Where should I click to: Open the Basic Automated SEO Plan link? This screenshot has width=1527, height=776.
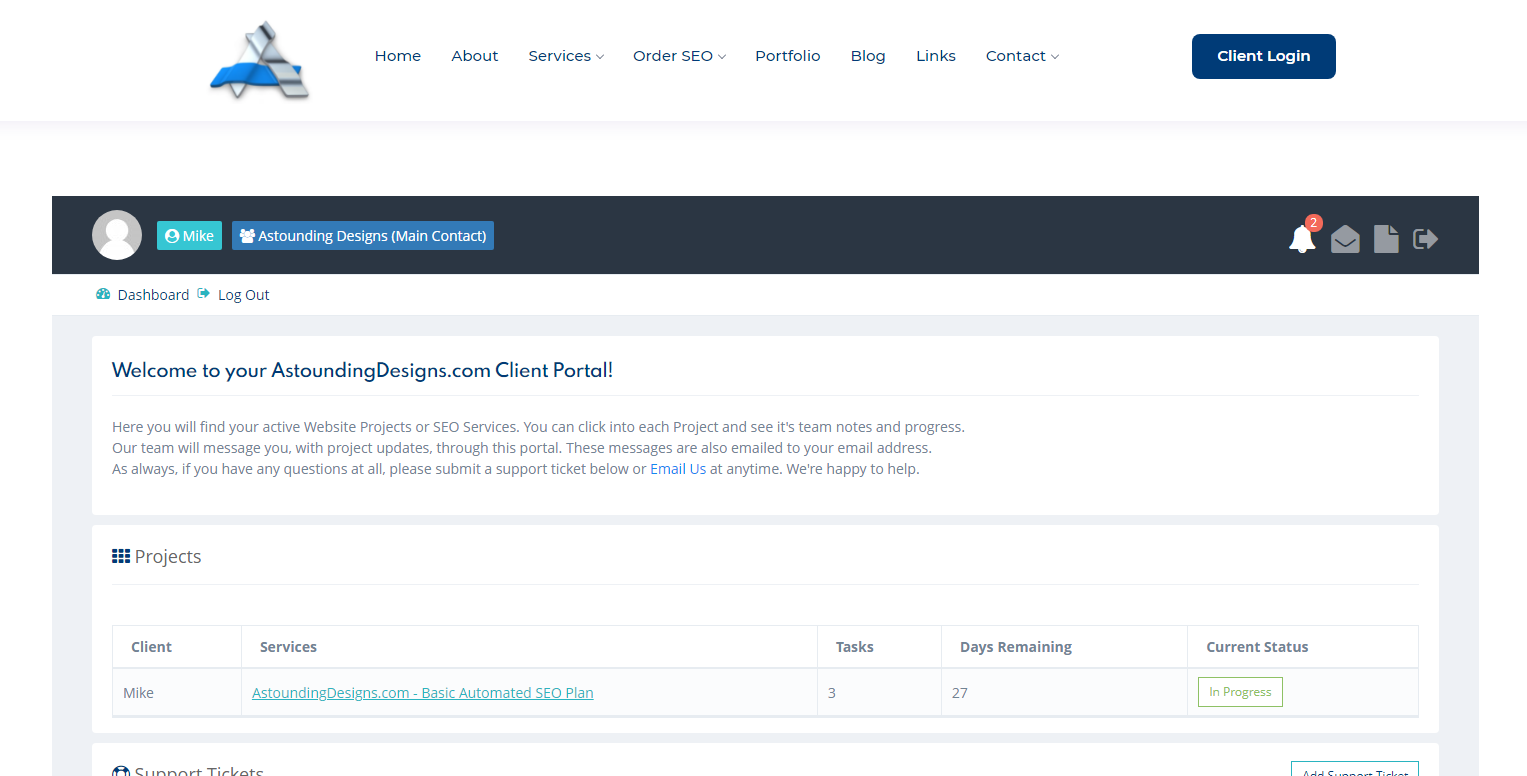click(422, 692)
